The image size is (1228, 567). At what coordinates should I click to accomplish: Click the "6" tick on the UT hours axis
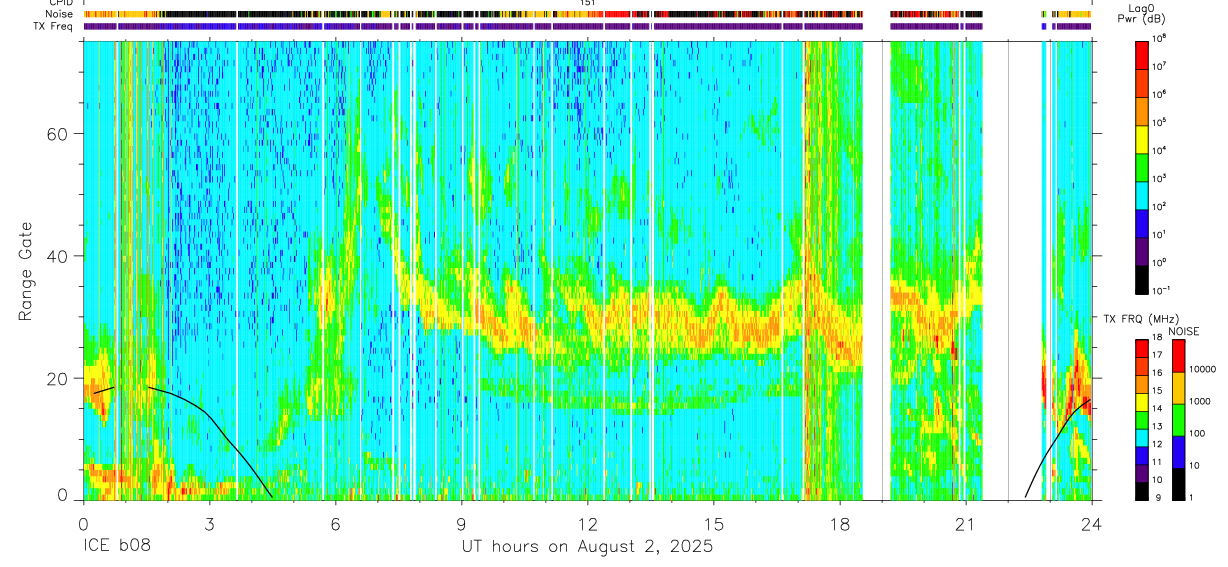coord(335,523)
